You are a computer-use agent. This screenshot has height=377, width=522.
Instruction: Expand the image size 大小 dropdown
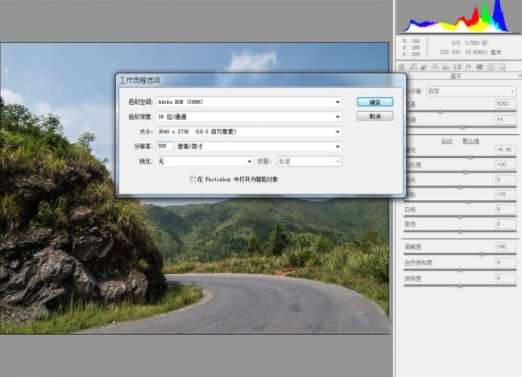coord(249,132)
